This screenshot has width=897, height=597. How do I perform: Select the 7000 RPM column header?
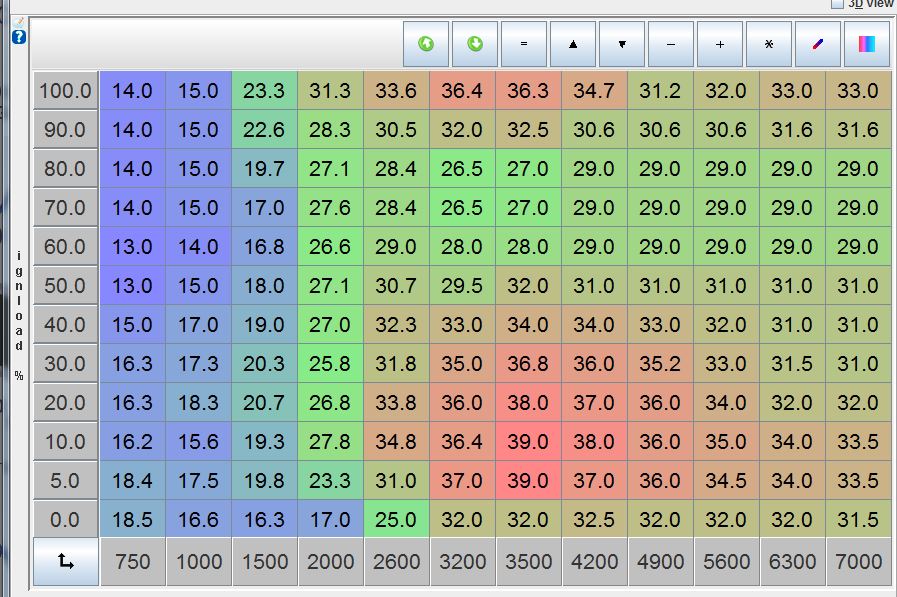click(858, 563)
